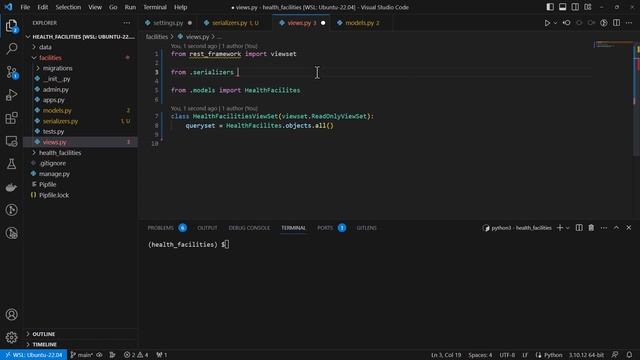Image resolution: width=640 pixels, height=360 pixels.
Task: Open Explorer more actions ellipsis
Action: 127,23
